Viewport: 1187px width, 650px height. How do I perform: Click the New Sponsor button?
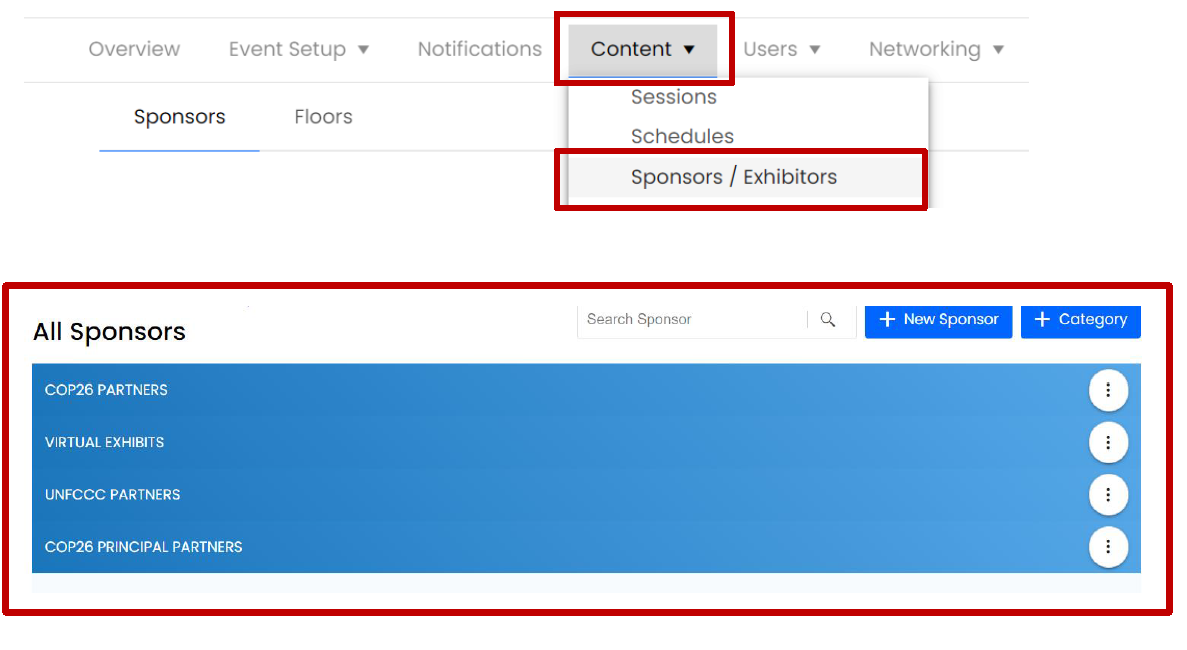point(938,320)
